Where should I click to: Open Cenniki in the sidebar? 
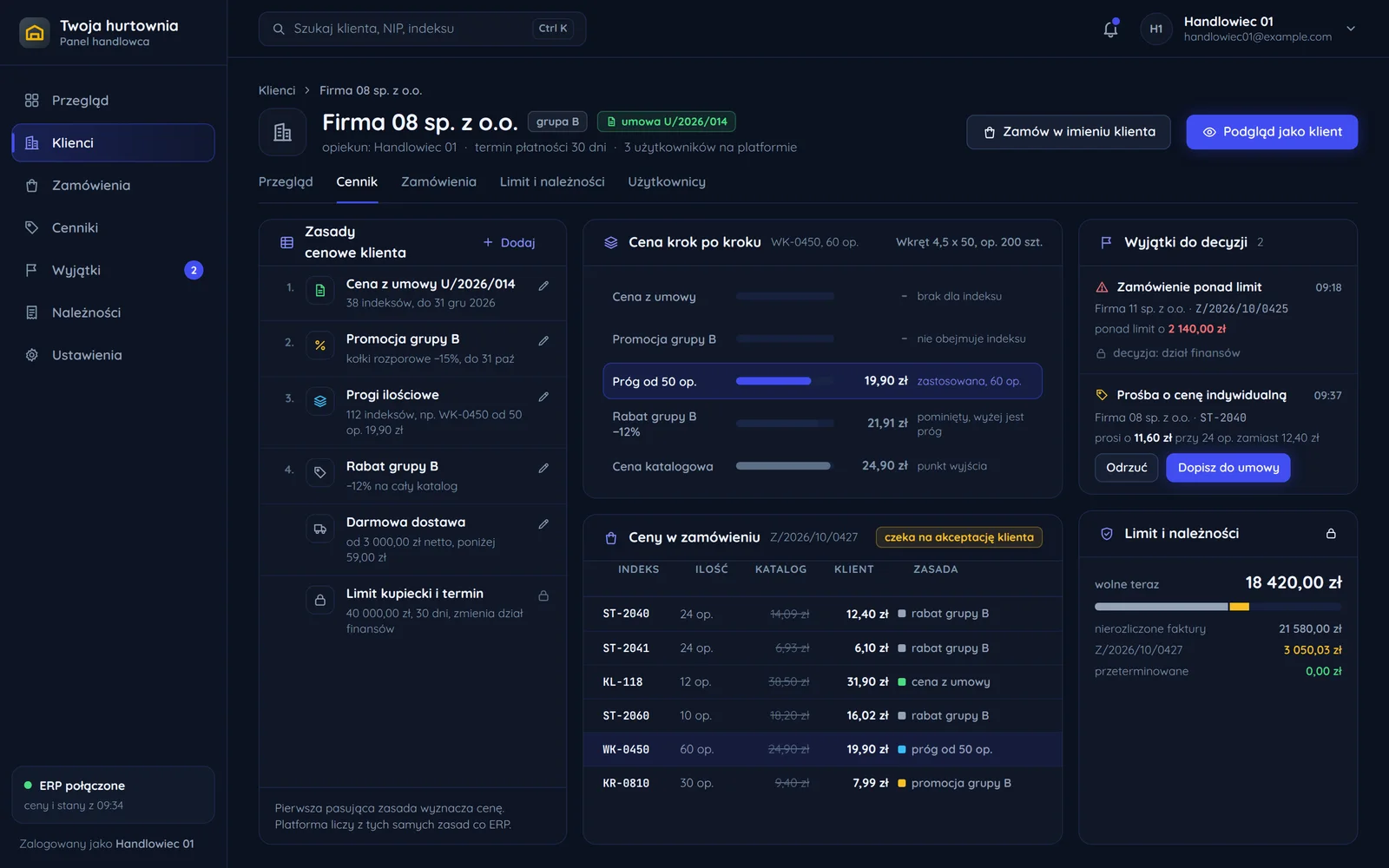113,228
